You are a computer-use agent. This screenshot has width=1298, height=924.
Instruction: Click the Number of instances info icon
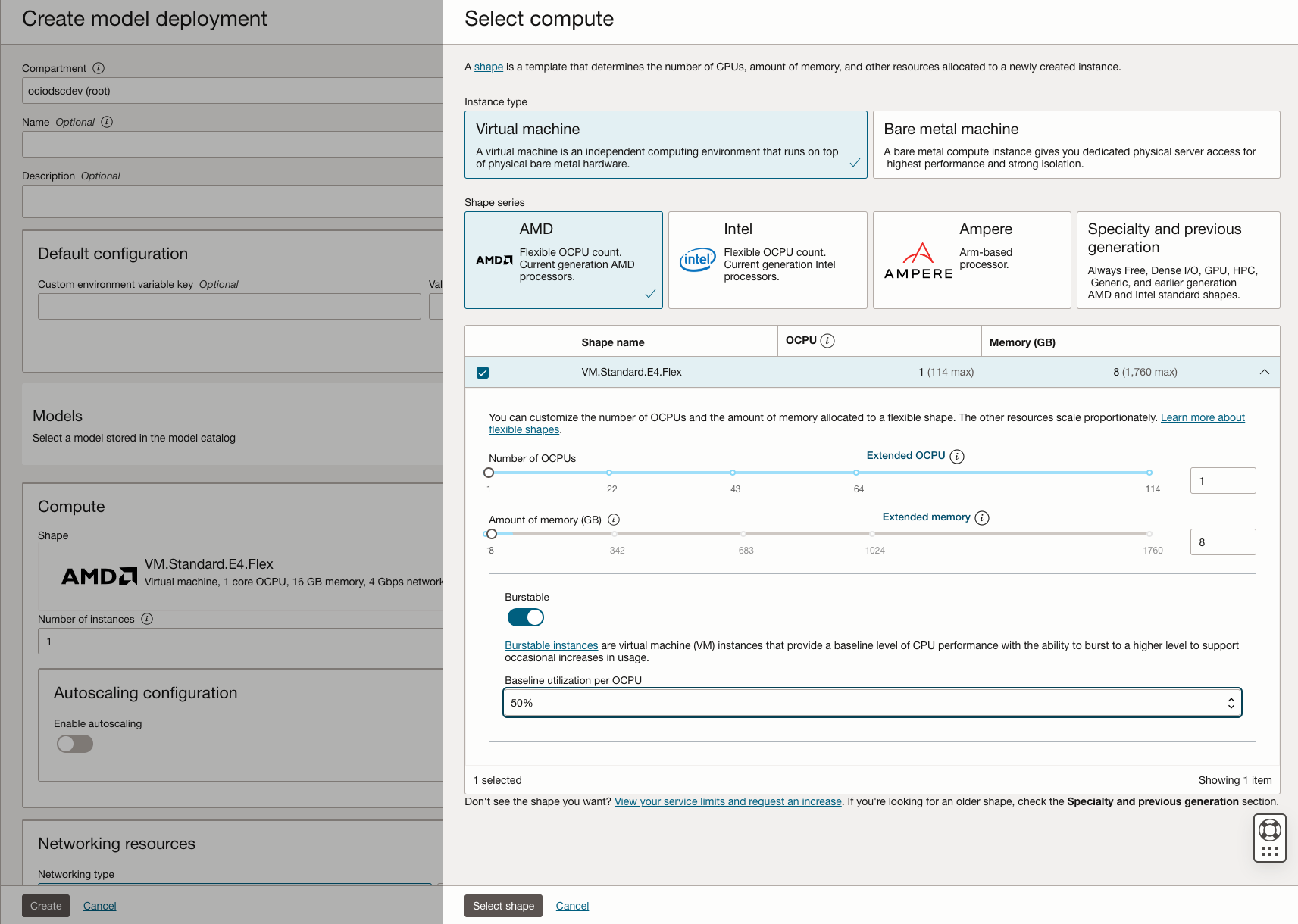[x=147, y=619]
